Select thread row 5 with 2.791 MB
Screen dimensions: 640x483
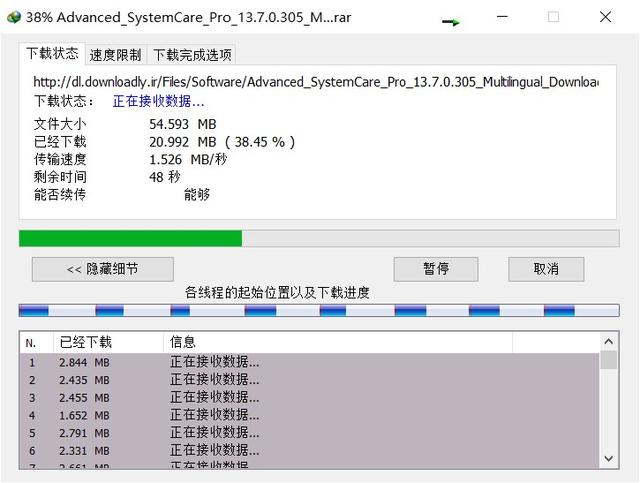(x=309, y=433)
